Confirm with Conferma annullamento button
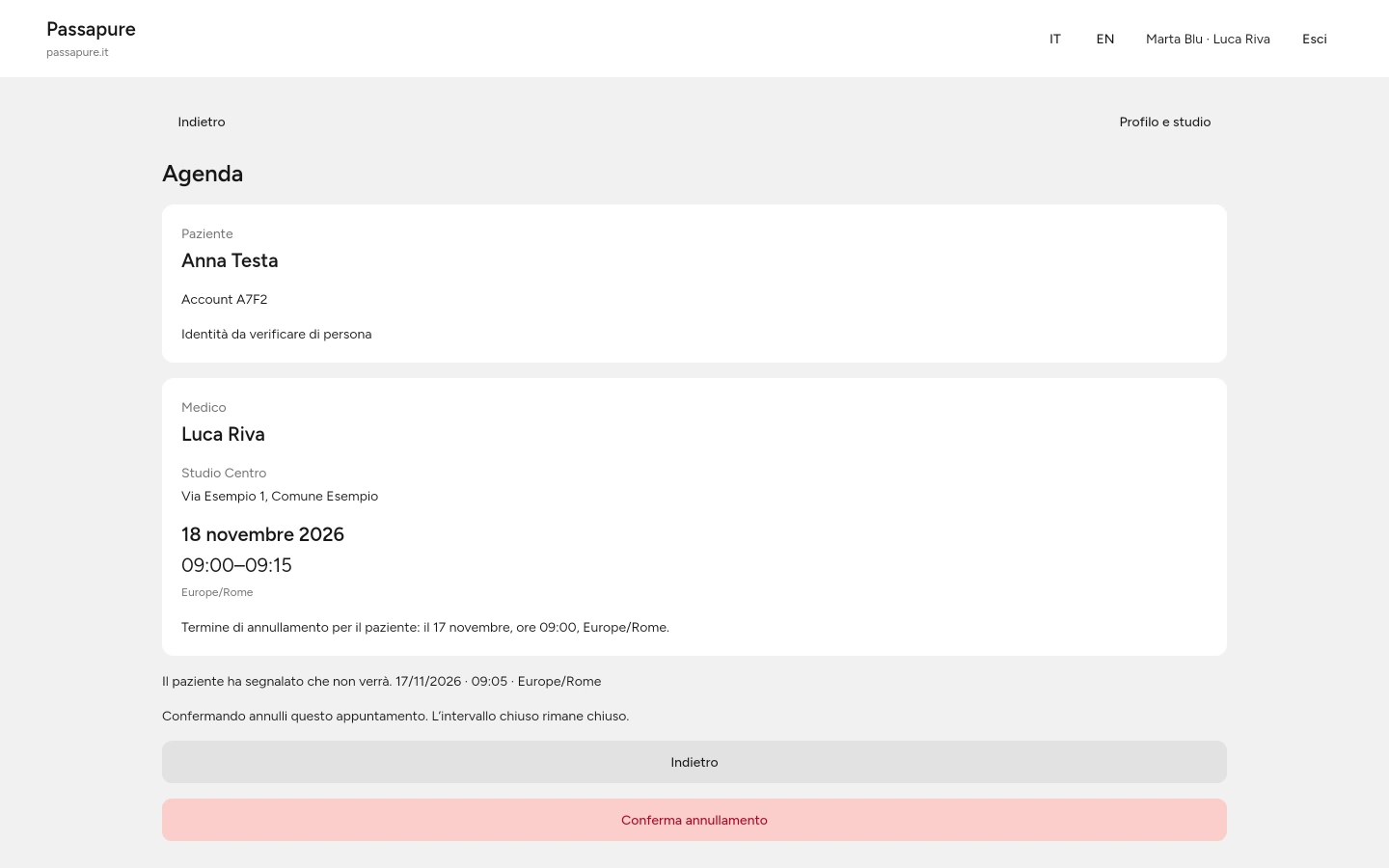Image resolution: width=1389 pixels, height=868 pixels. point(694,820)
